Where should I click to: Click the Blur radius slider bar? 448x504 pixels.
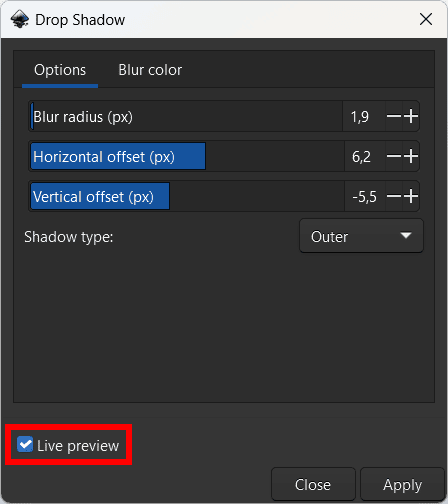coord(186,116)
